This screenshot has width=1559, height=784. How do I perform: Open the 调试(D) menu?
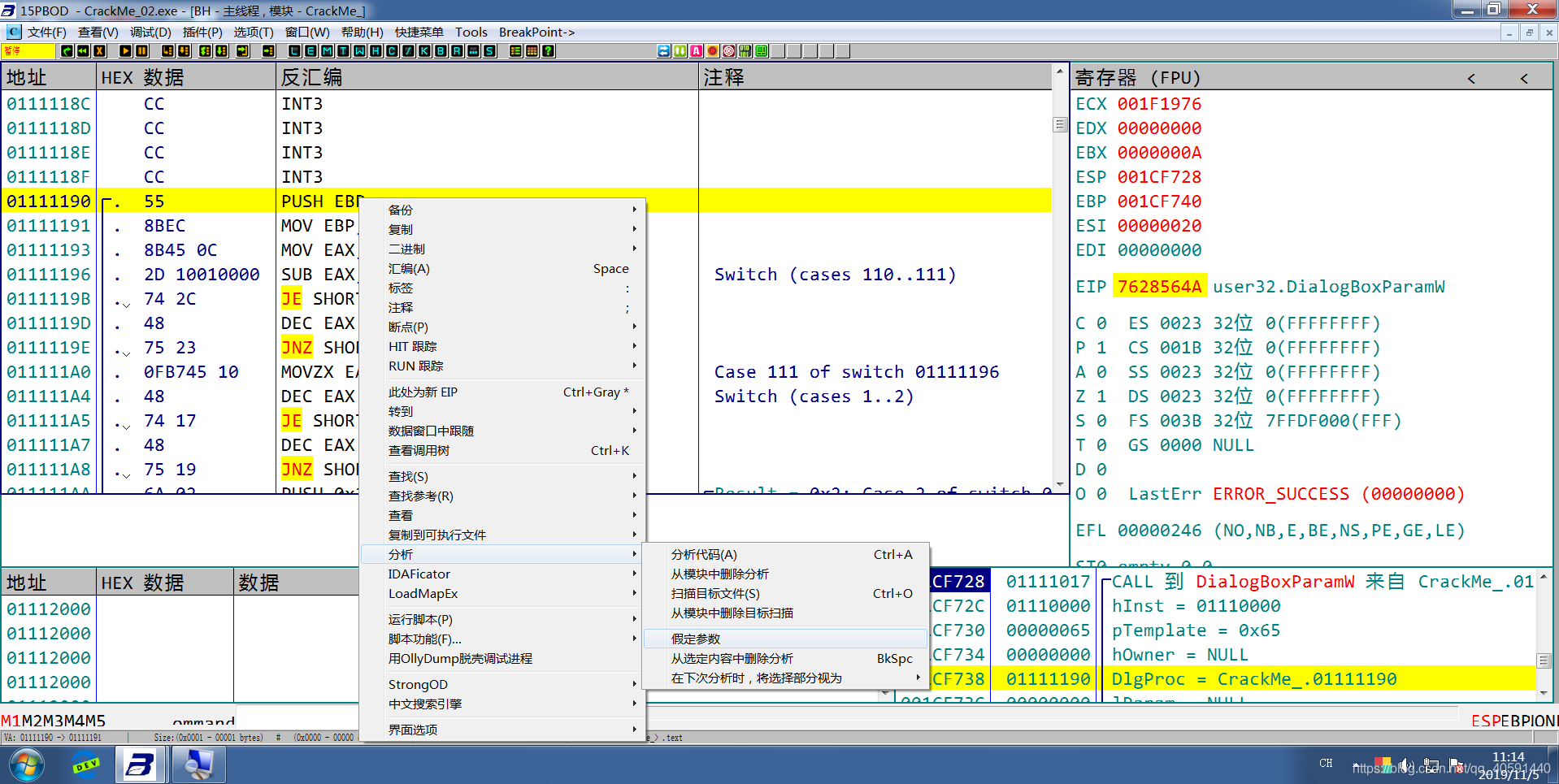pos(150,32)
